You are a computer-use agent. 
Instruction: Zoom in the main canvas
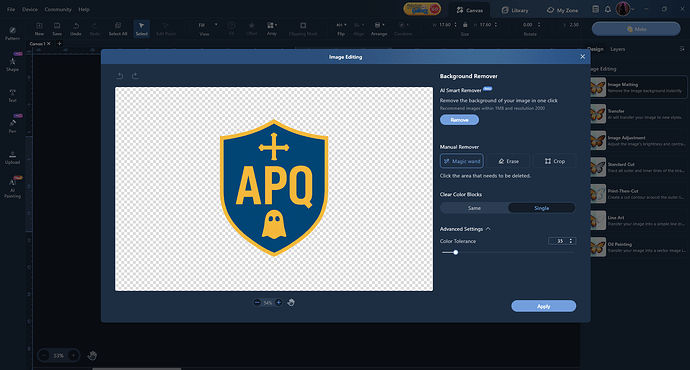tap(73, 355)
